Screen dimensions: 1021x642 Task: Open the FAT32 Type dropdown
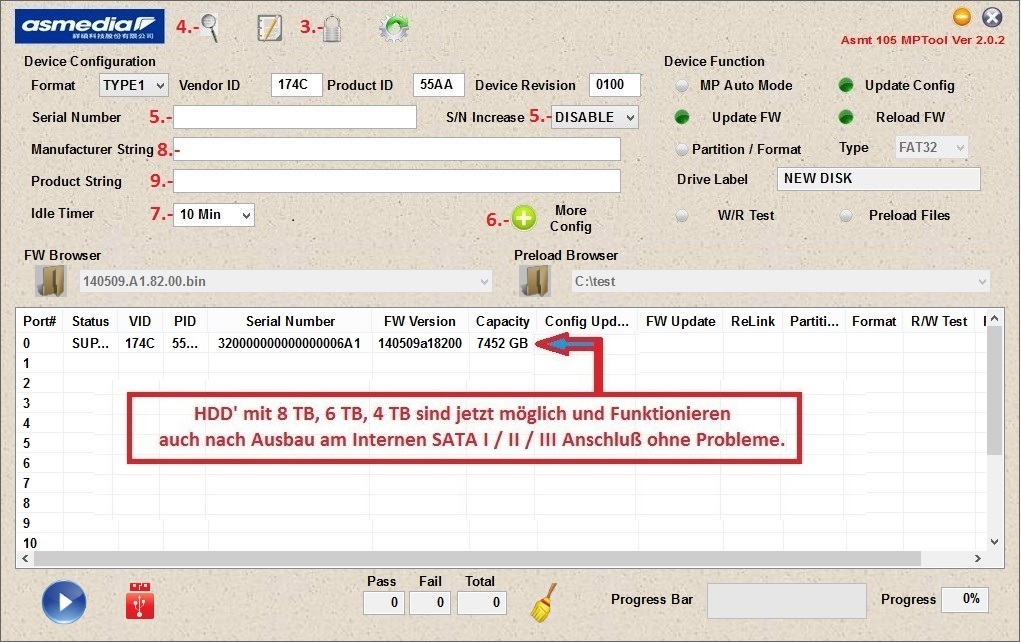coord(931,148)
